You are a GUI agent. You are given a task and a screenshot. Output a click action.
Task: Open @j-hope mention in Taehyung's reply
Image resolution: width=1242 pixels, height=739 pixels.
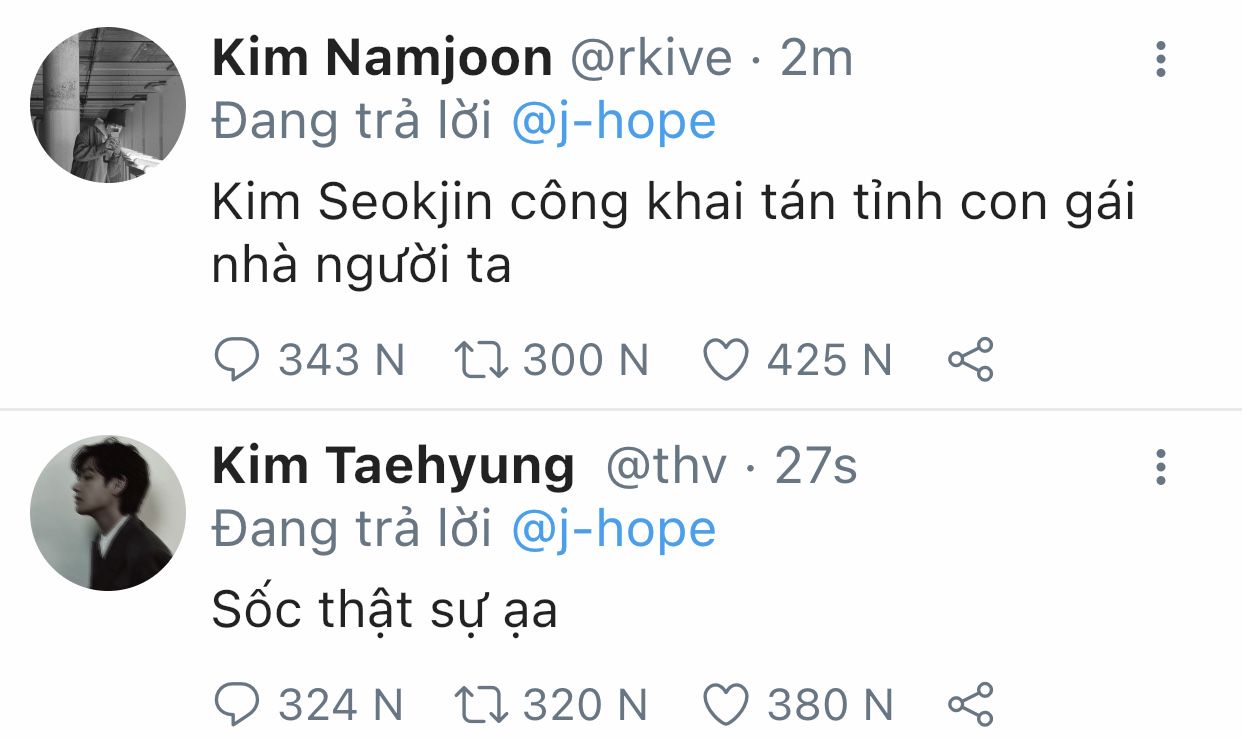point(614,530)
